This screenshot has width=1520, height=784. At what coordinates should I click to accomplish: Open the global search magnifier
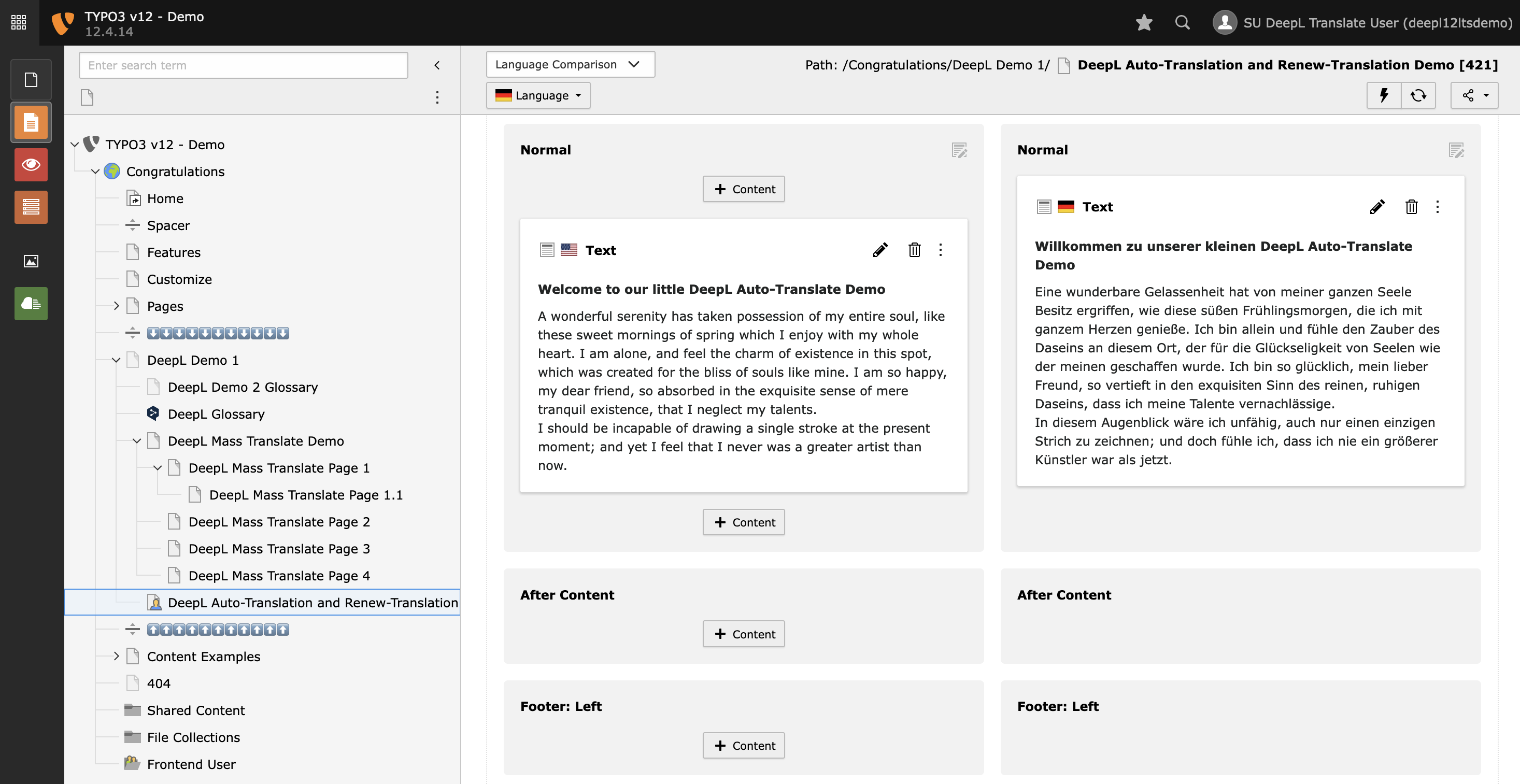coord(1182,22)
